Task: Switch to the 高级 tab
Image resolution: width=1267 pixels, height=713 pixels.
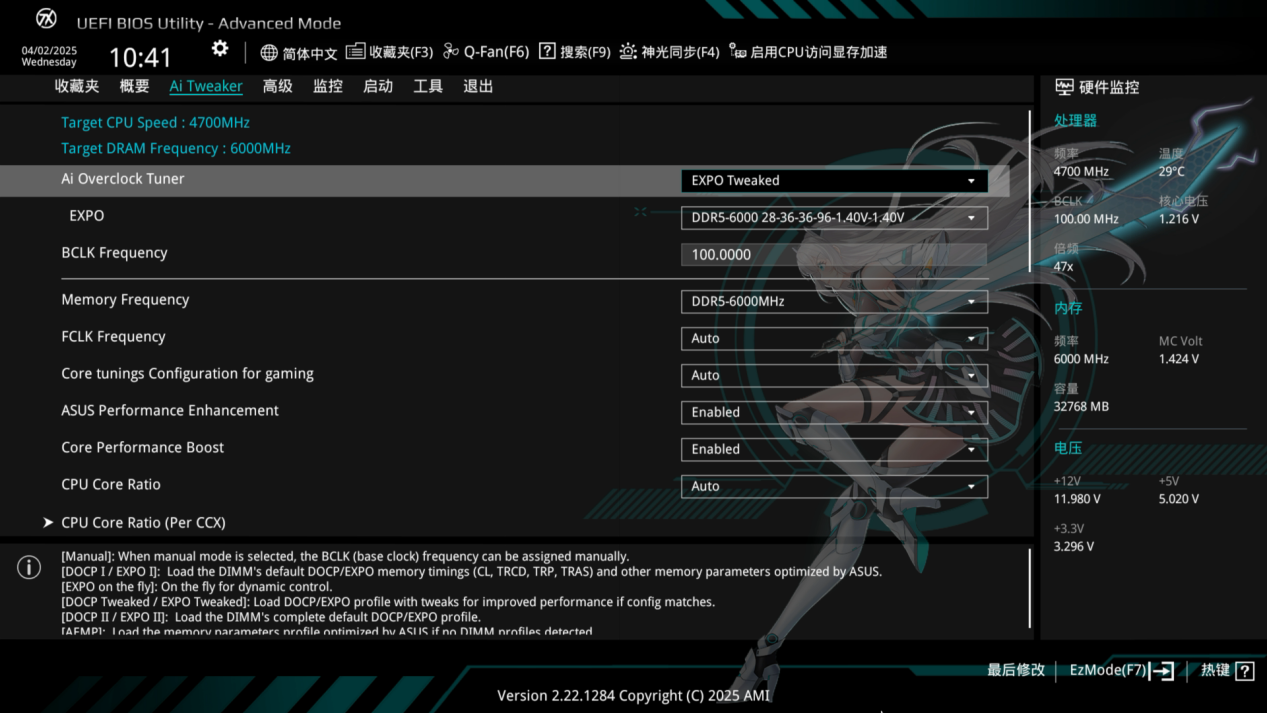Action: pos(277,86)
